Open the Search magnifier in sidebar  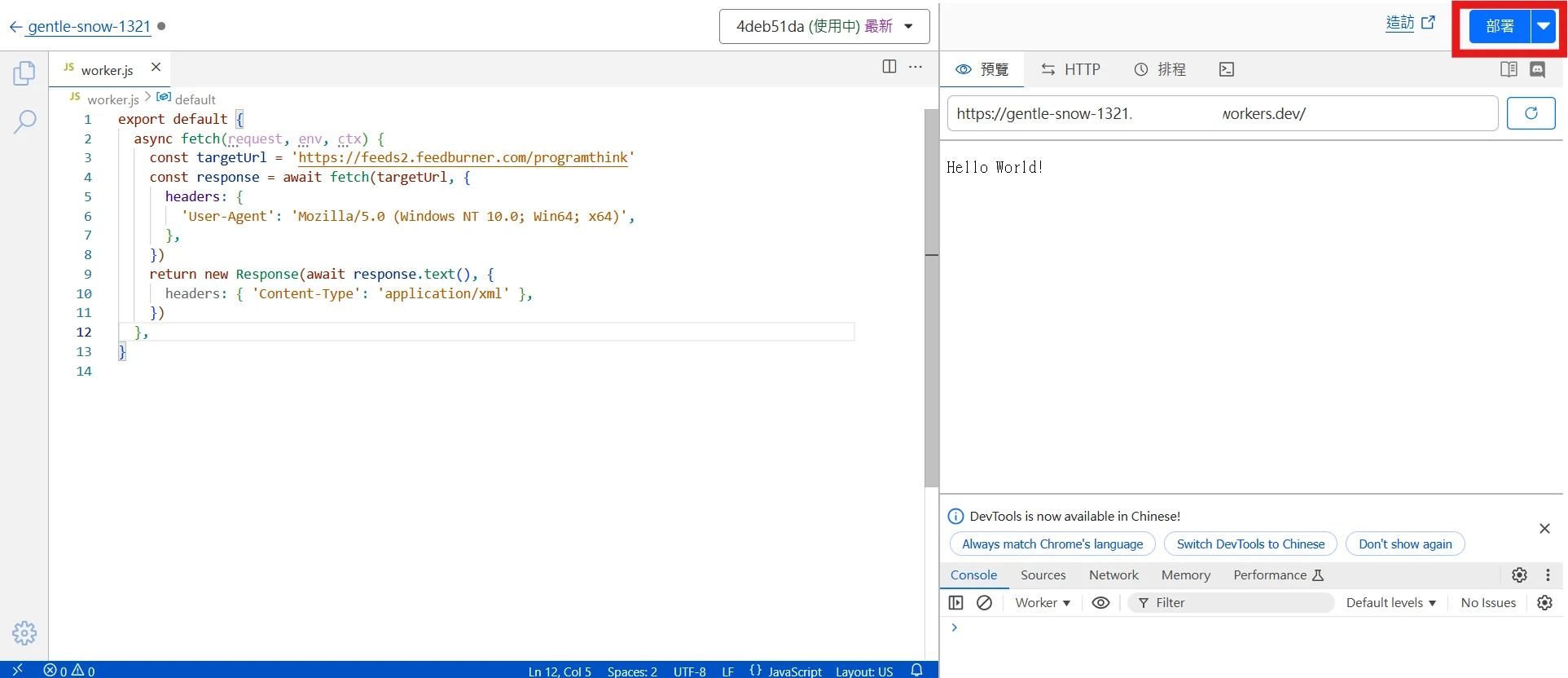24,122
